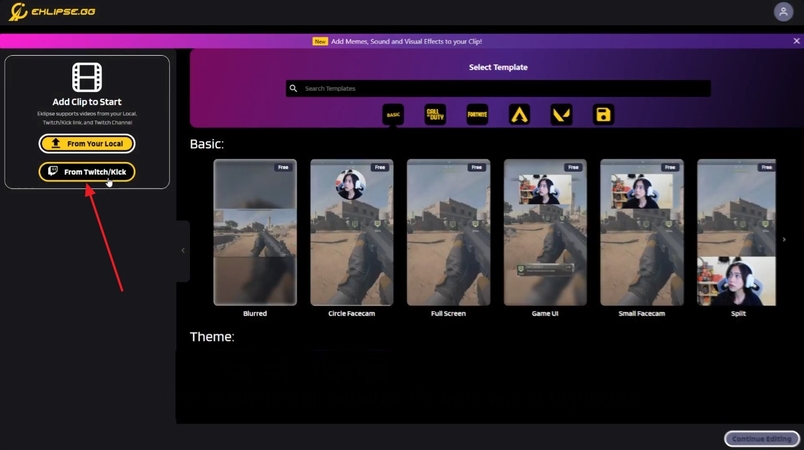804x450 pixels.
Task: Click the Free badge on the Blurred template
Action: click(283, 167)
